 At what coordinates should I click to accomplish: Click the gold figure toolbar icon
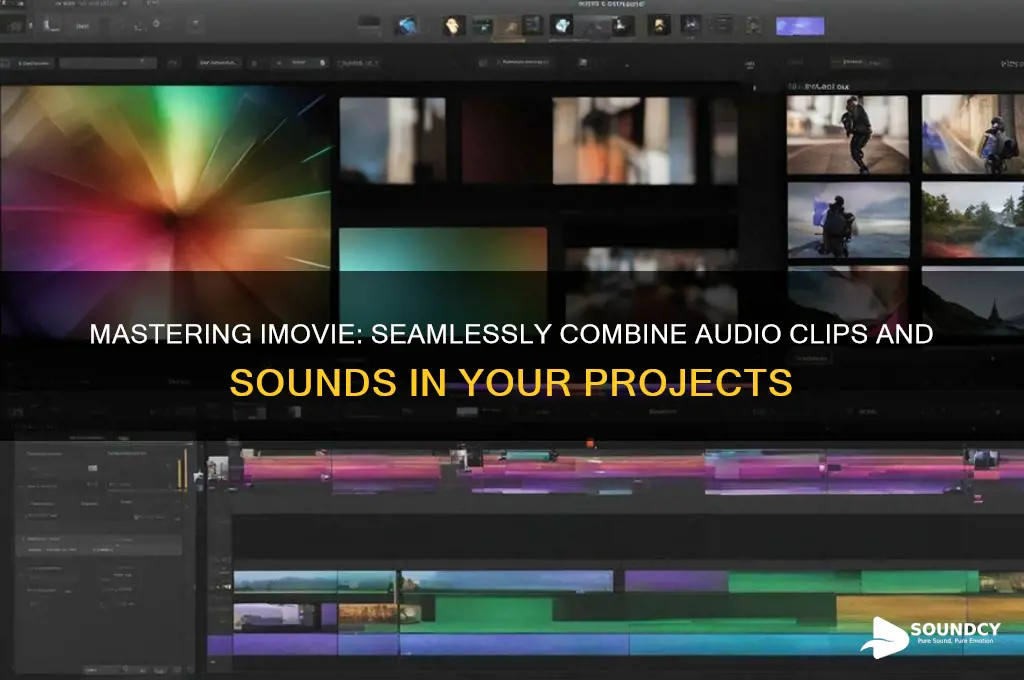click(659, 25)
